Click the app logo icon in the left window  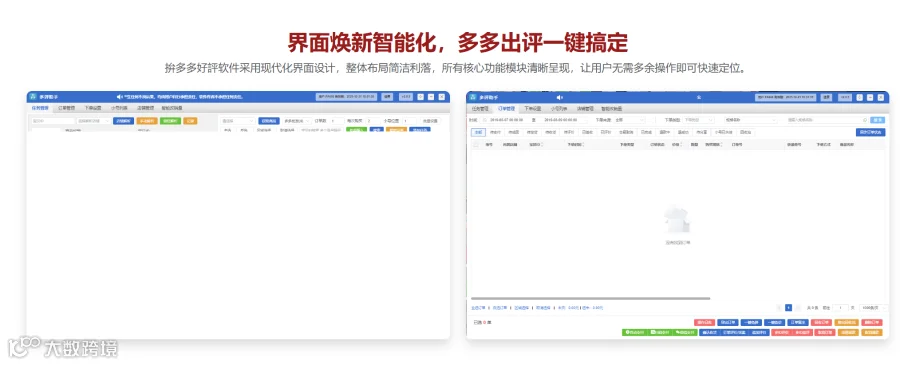(x=33, y=97)
